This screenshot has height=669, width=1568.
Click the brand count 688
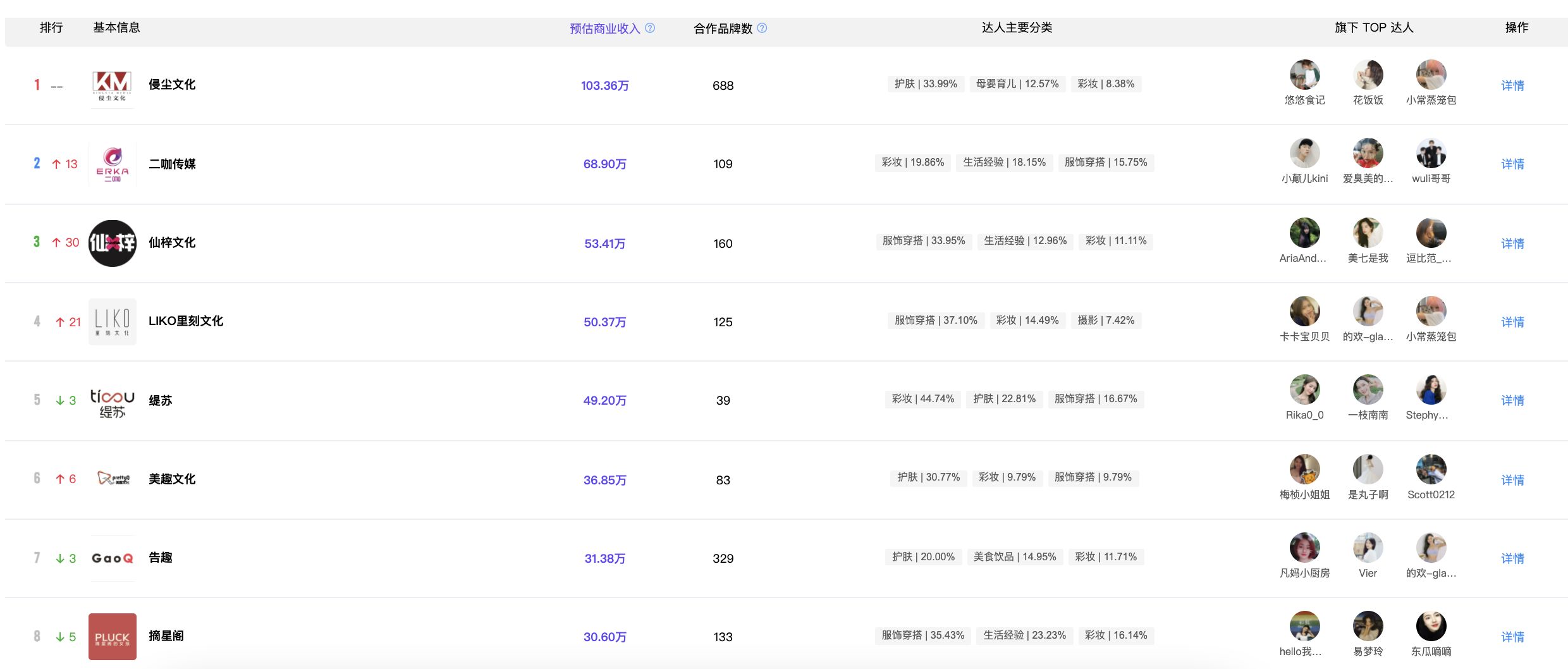pyautogui.click(x=723, y=85)
